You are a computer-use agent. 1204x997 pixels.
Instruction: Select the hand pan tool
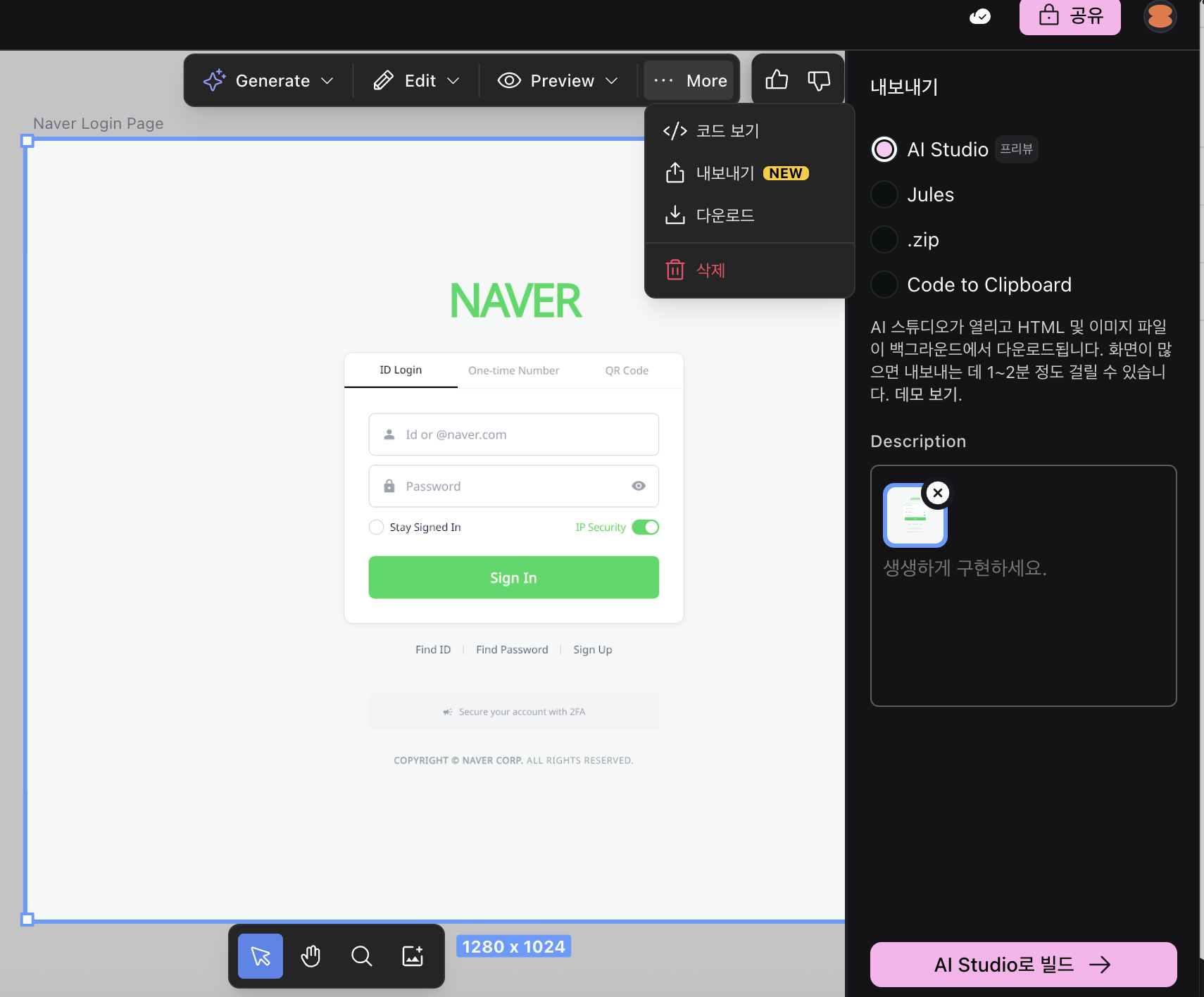coord(311,955)
